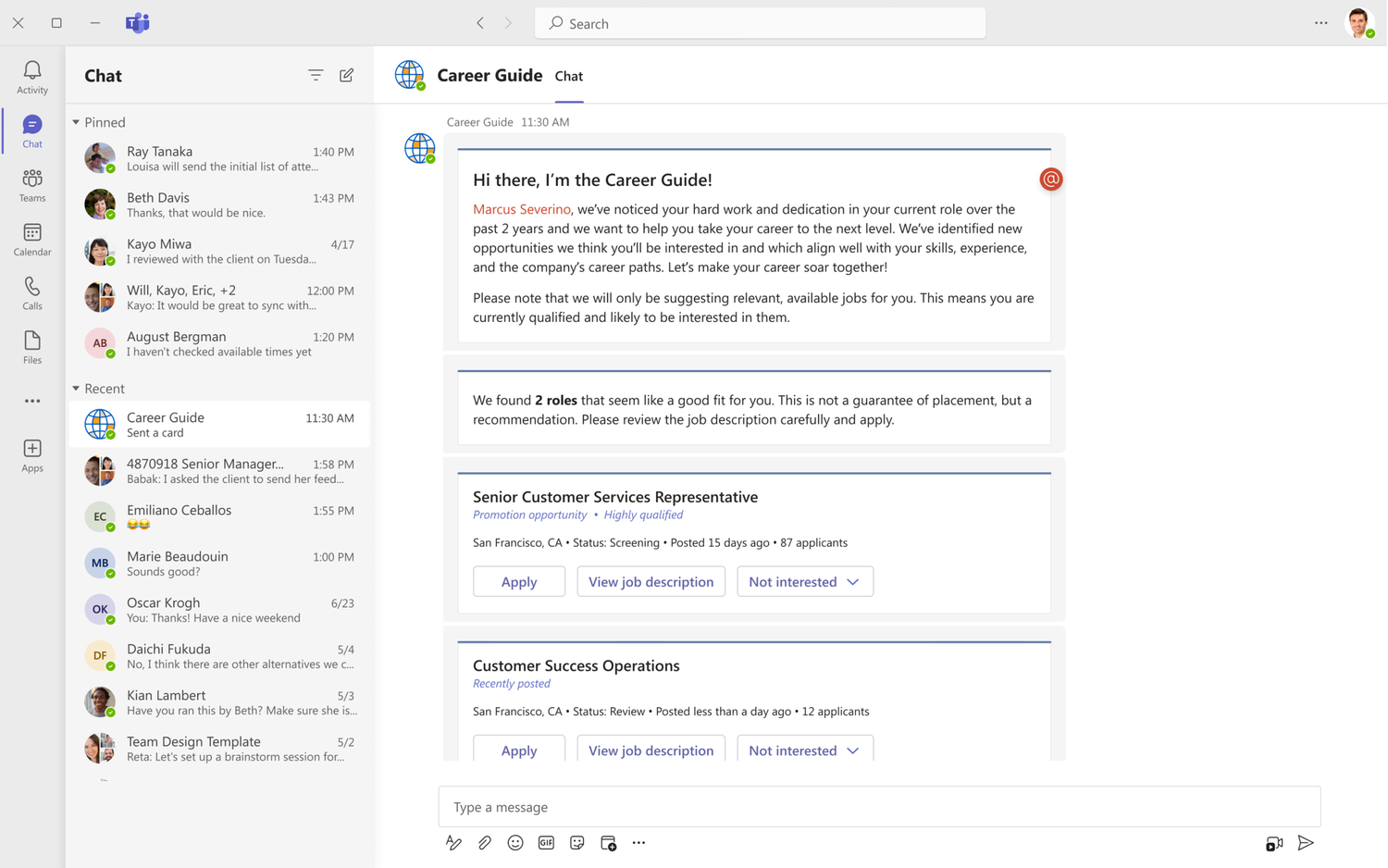Image resolution: width=1388 pixels, height=868 pixels.
Task: Attach a file to the message
Action: point(484,842)
